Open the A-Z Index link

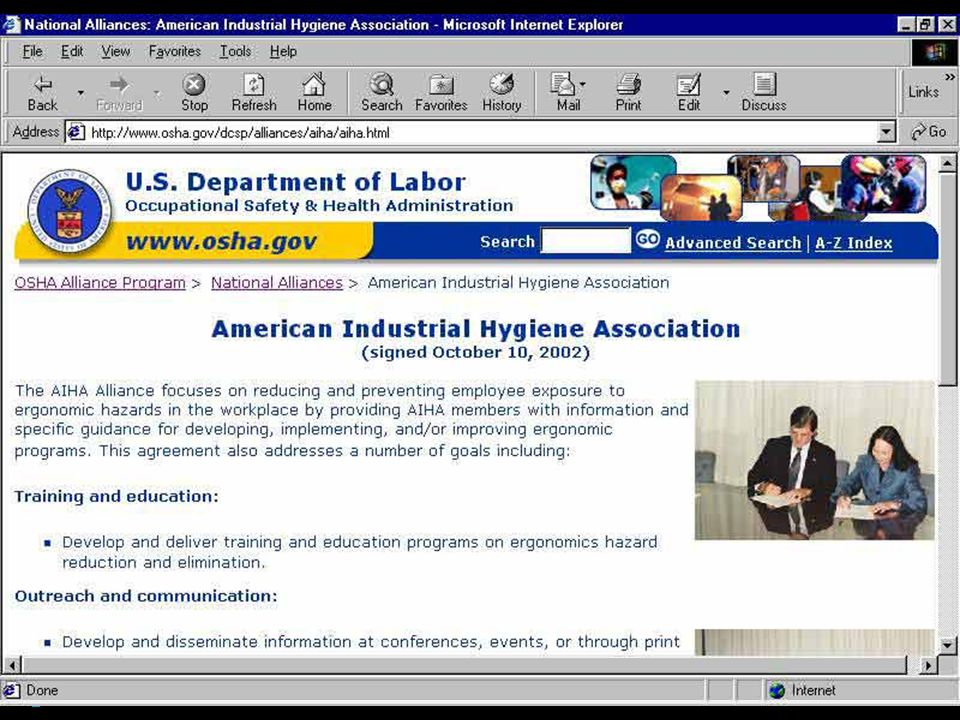point(853,243)
